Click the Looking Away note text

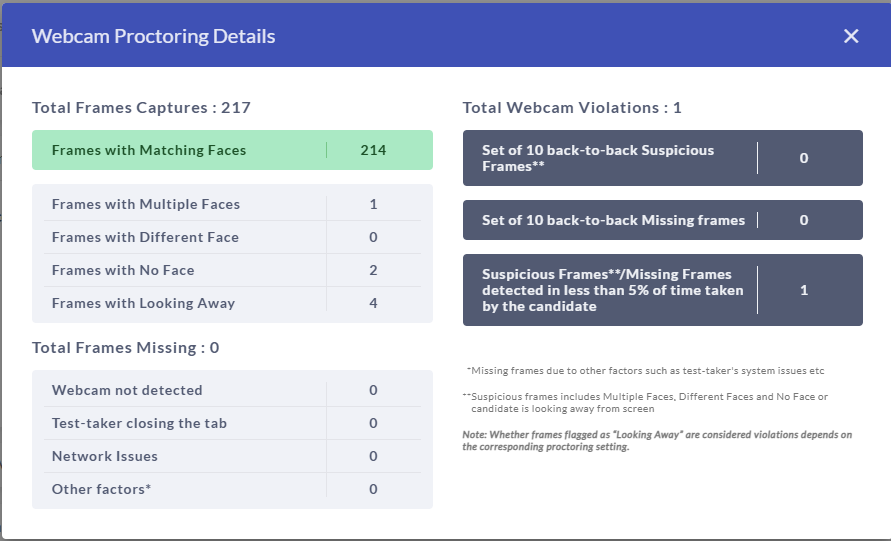click(657, 440)
